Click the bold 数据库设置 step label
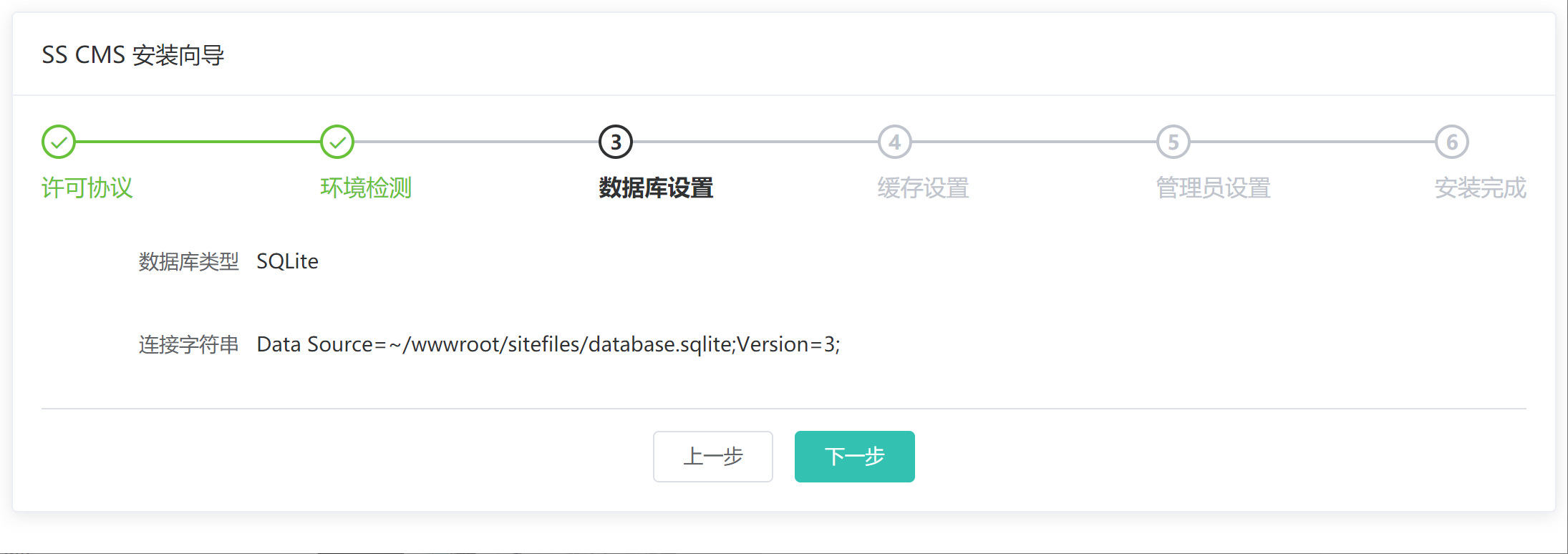Screen dimensions: 1568x554 pyautogui.click(x=656, y=188)
